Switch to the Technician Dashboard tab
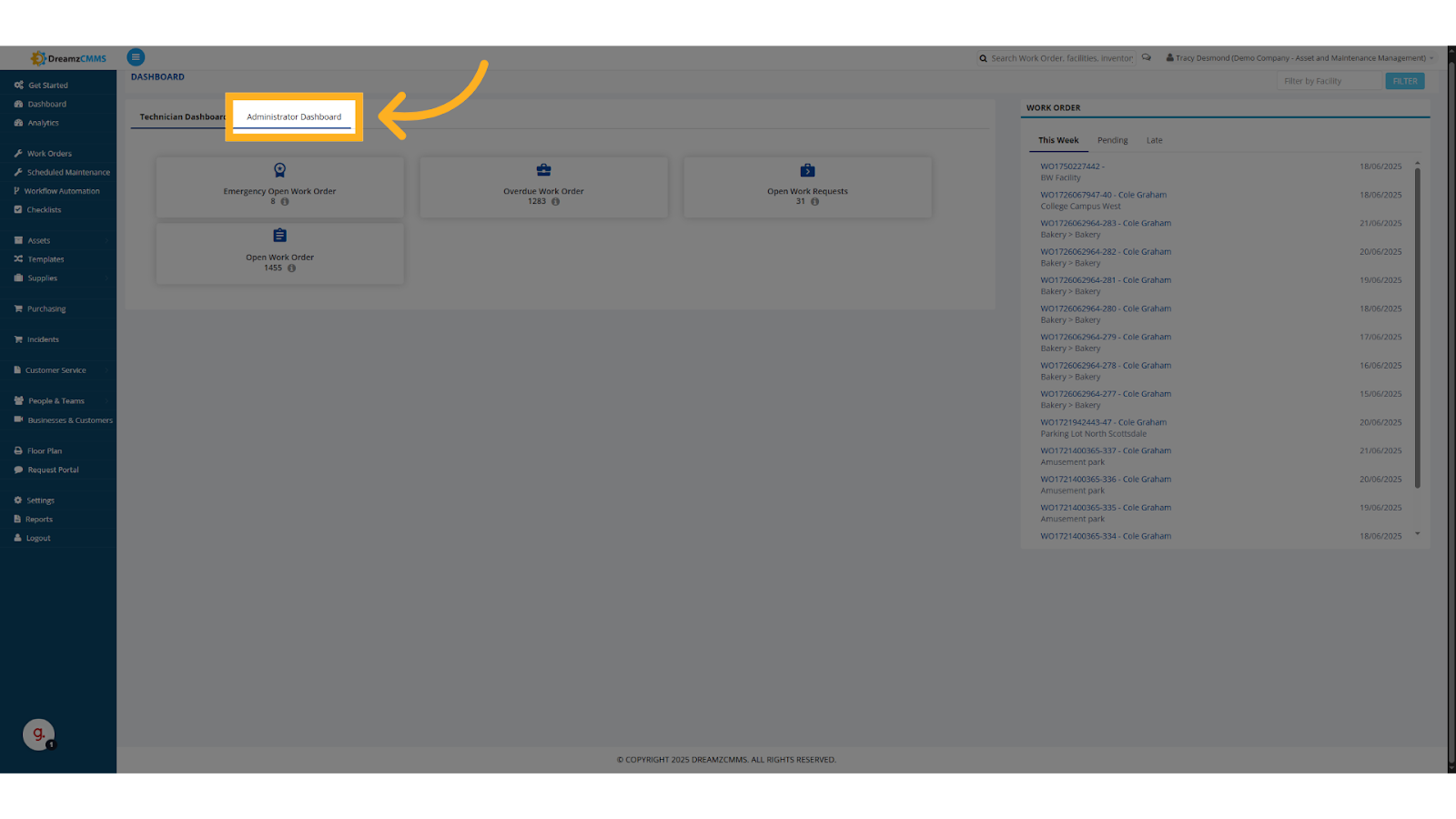Image resolution: width=1456 pixels, height=819 pixels. (182, 117)
